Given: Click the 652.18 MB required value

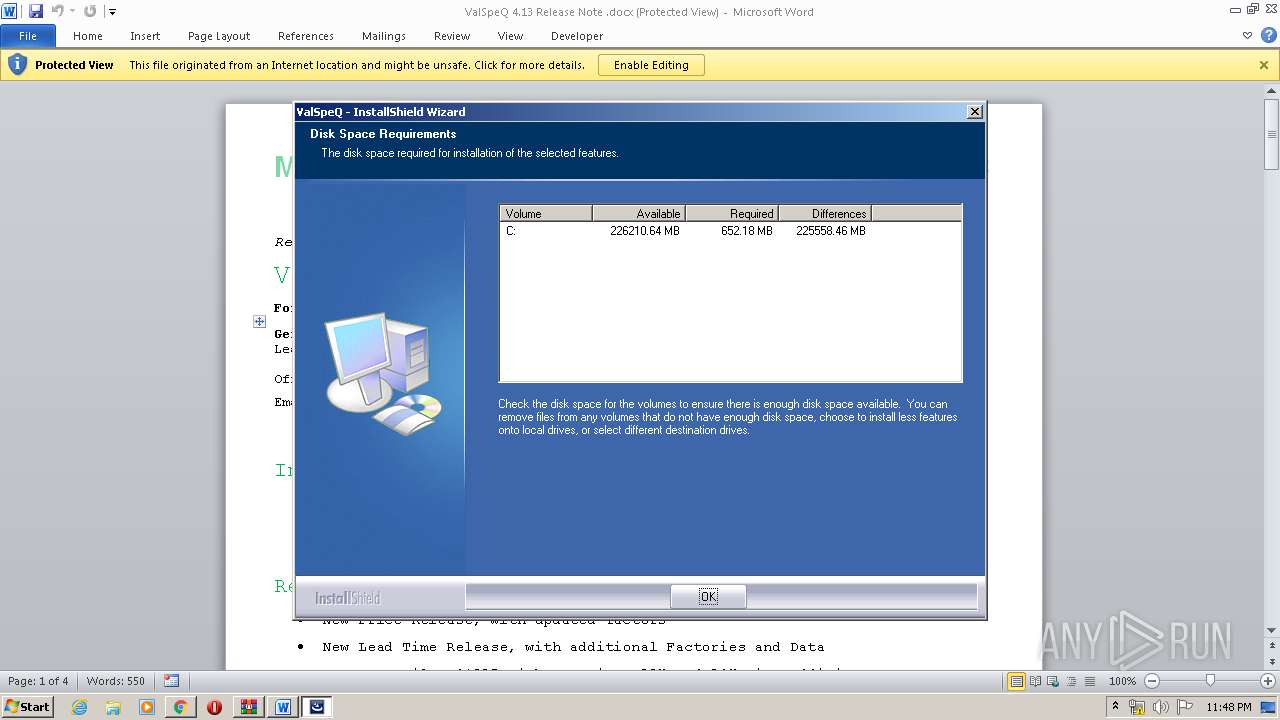Looking at the screenshot, I should (x=746, y=231).
